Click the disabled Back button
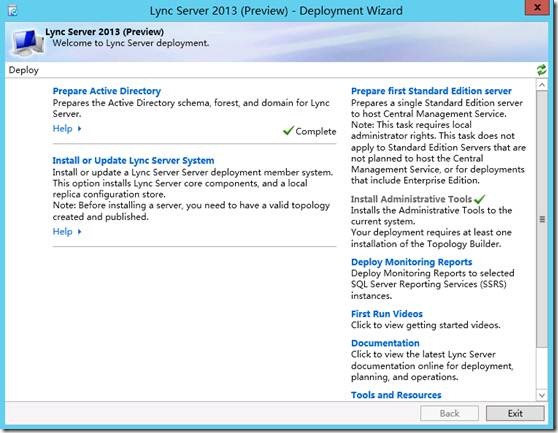Image resolution: width=558 pixels, height=433 pixels. click(449, 413)
